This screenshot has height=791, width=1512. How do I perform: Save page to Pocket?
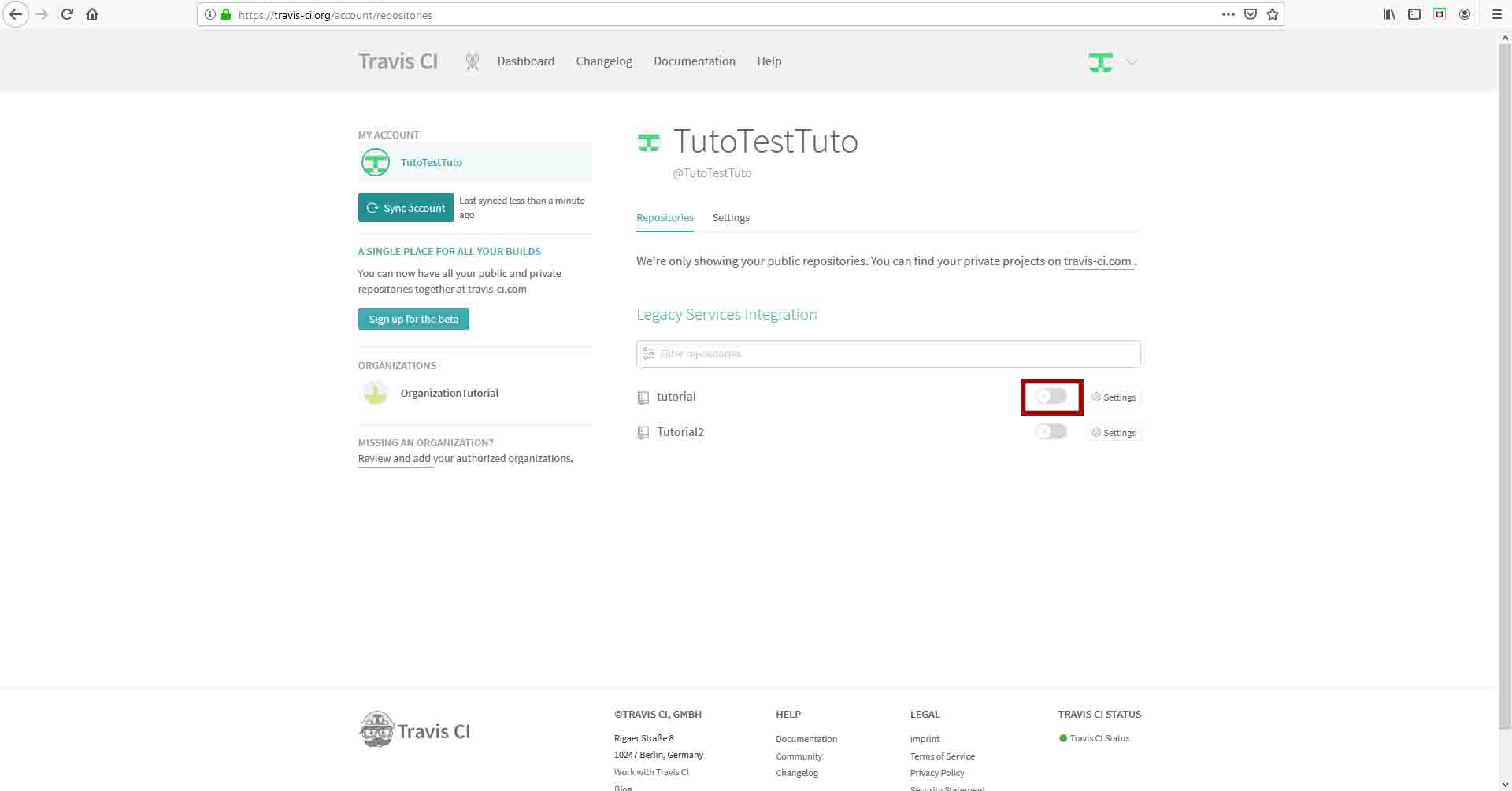tap(1250, 14)
